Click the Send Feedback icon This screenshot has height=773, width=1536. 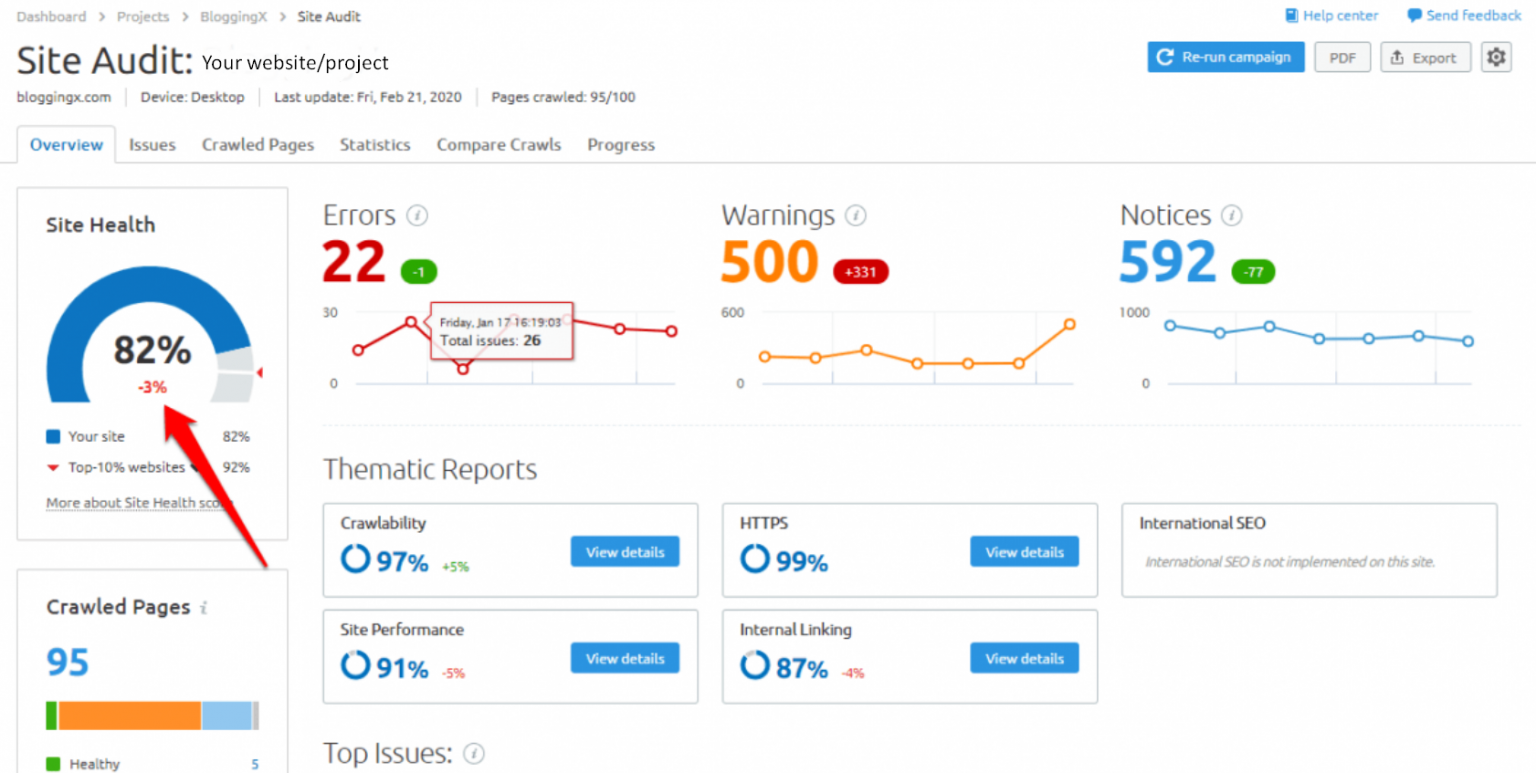tap(1414, 15)
